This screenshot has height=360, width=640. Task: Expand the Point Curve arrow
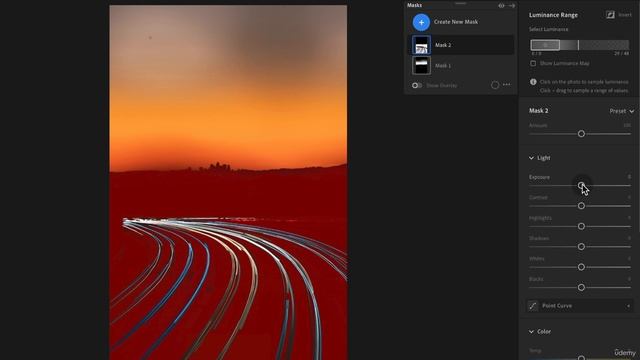(x=629, y=306)
